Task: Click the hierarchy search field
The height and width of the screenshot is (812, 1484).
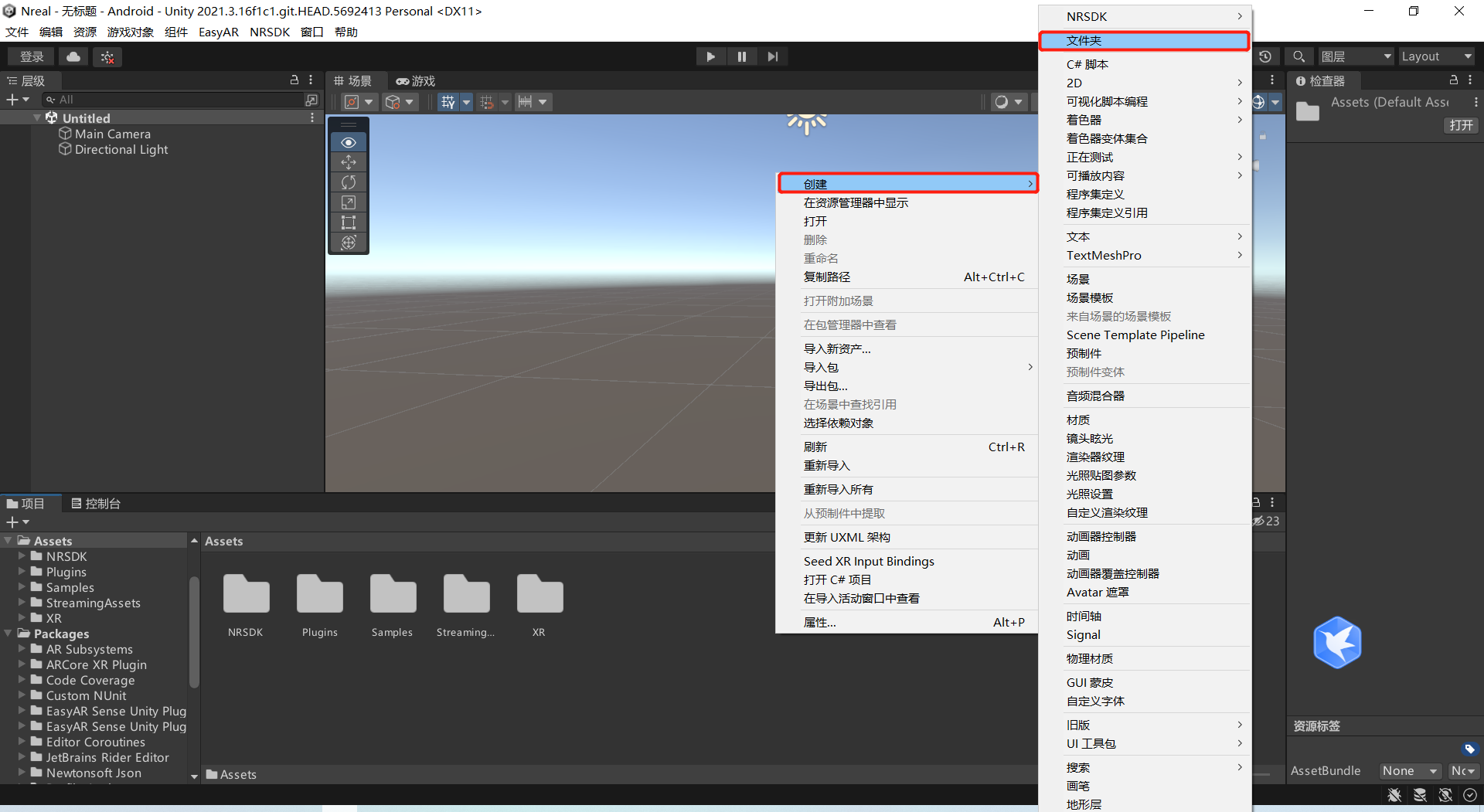Action: pyautogui.click(x=174, y=100)
